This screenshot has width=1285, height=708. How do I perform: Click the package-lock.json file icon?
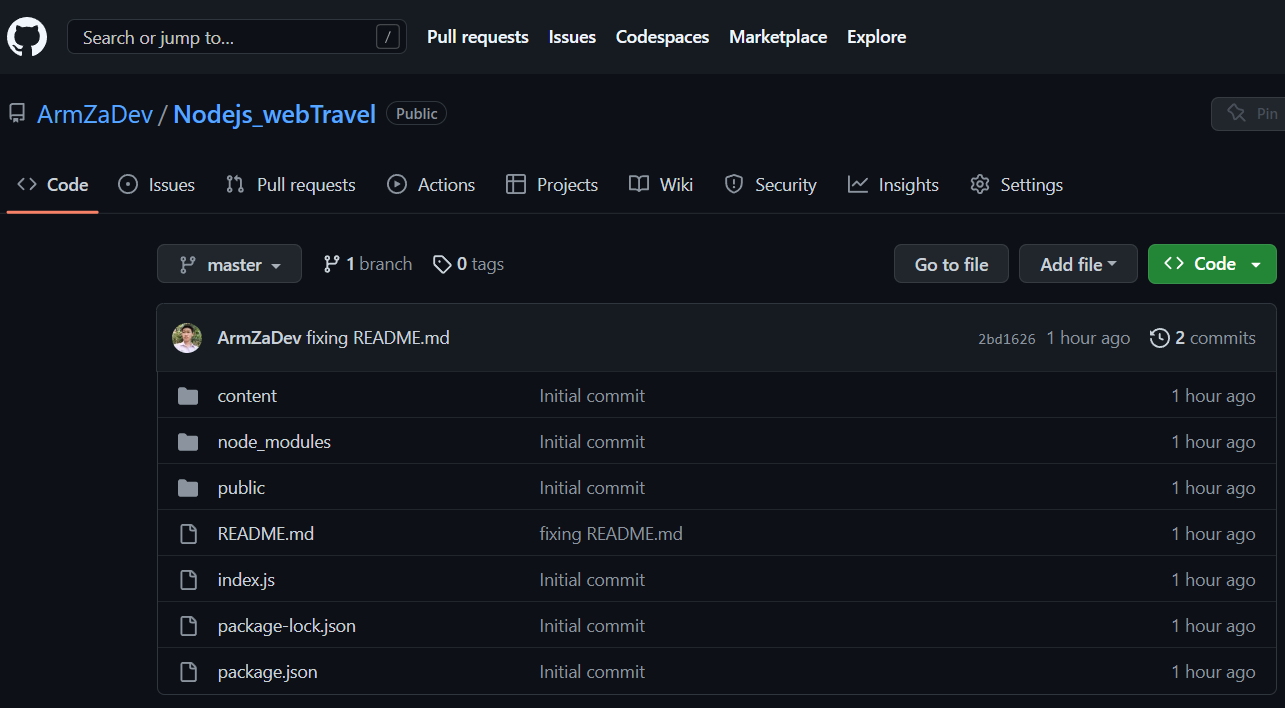click(x=188, y=626)
